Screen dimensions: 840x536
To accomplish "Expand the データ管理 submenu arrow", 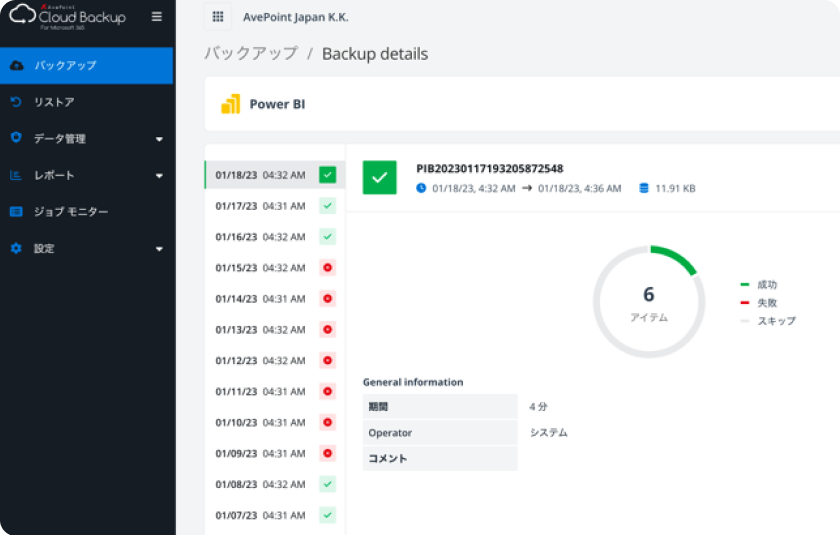I will point(159,139).
